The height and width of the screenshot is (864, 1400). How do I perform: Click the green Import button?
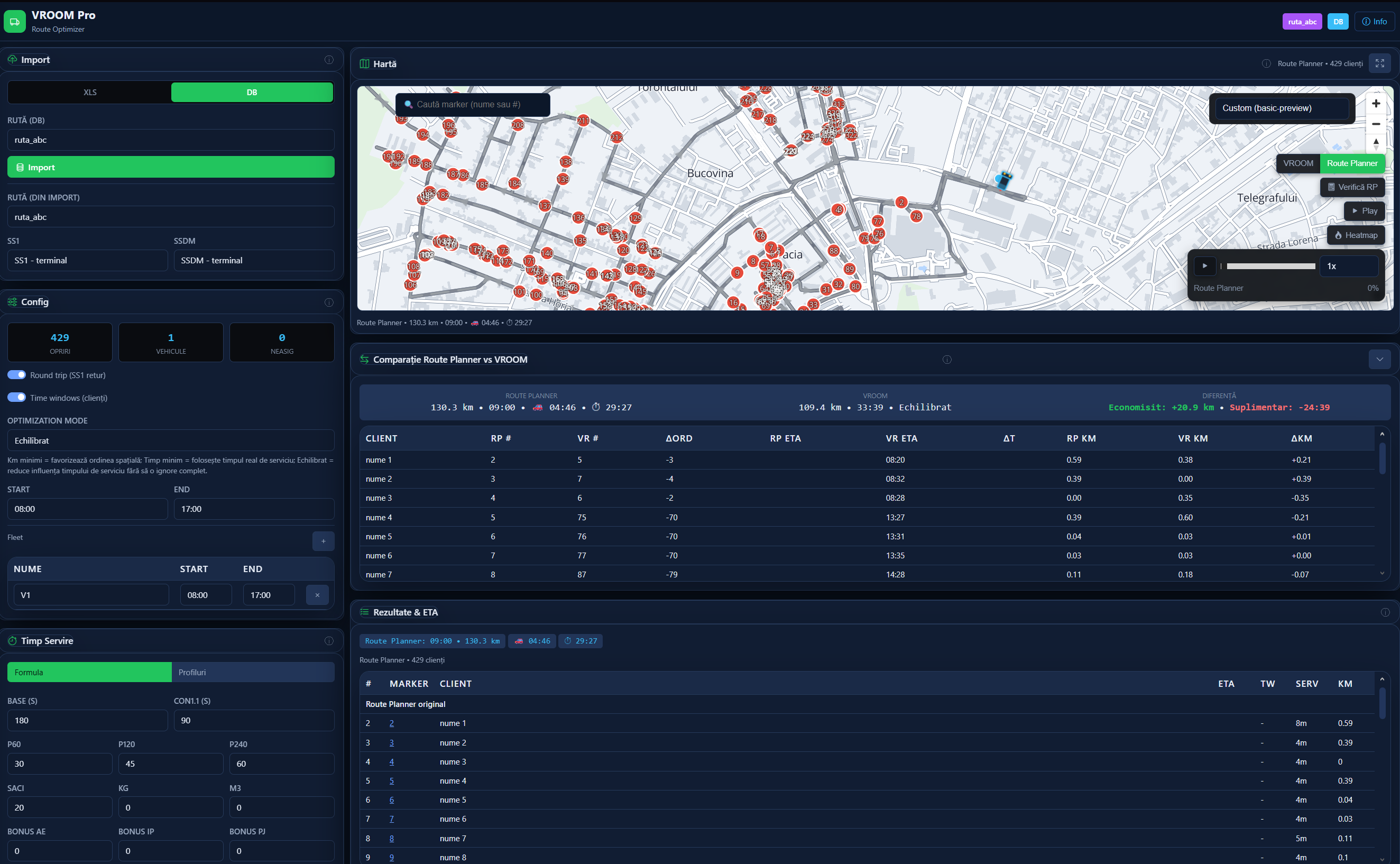point(171,168)
